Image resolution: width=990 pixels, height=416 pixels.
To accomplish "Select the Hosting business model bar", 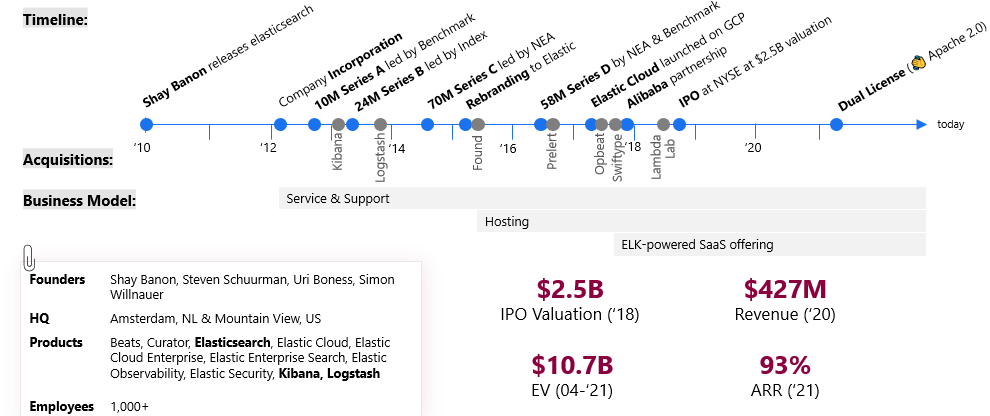I will coord(702,221).
